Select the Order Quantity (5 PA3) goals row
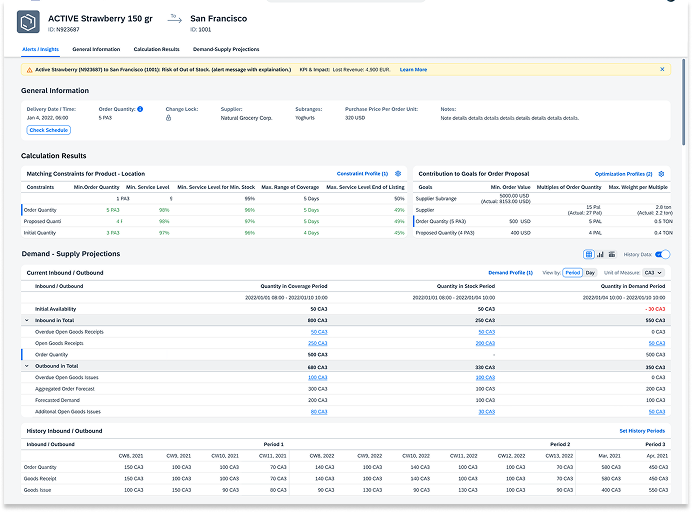This screenshot has height=512, width=692. (542, 222)
